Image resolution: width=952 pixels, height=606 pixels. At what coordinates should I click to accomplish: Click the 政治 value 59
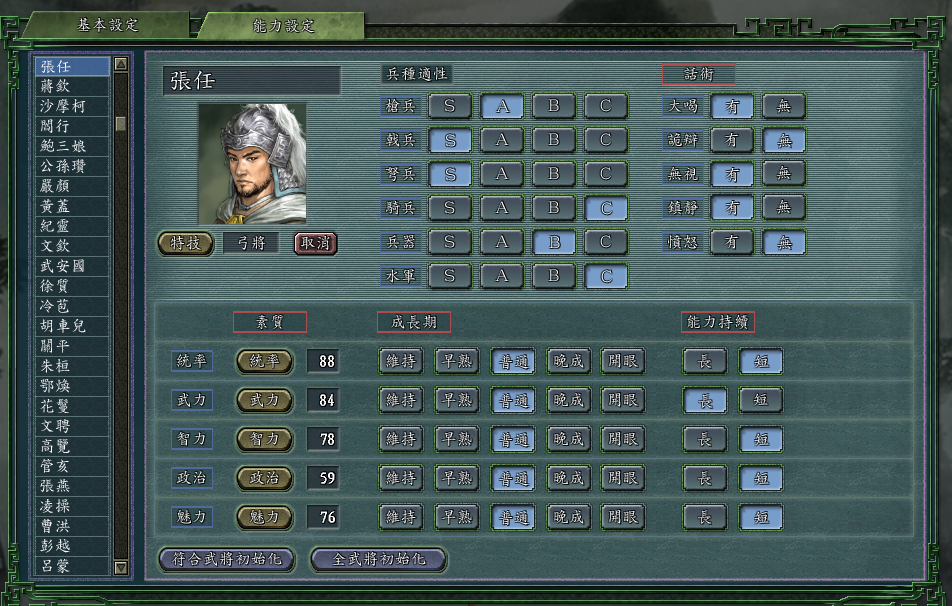pos(324,478)
